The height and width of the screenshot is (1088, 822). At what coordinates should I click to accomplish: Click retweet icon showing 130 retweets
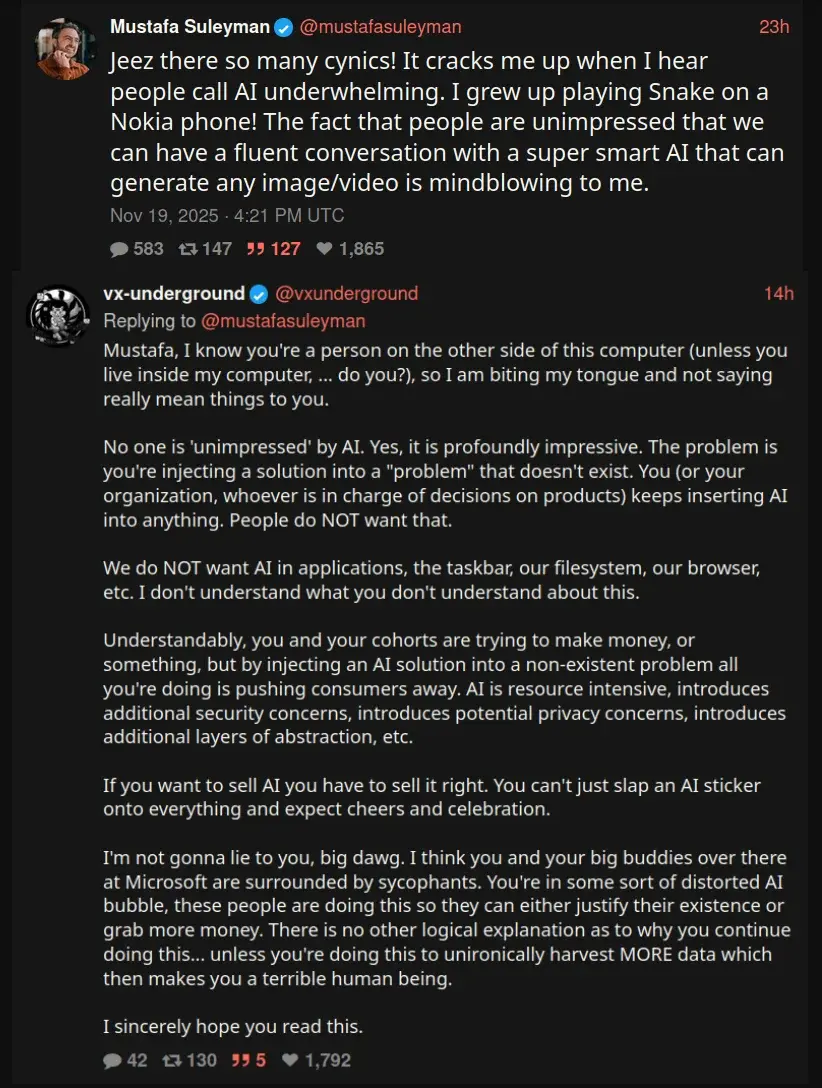(x=172, y=1060)
